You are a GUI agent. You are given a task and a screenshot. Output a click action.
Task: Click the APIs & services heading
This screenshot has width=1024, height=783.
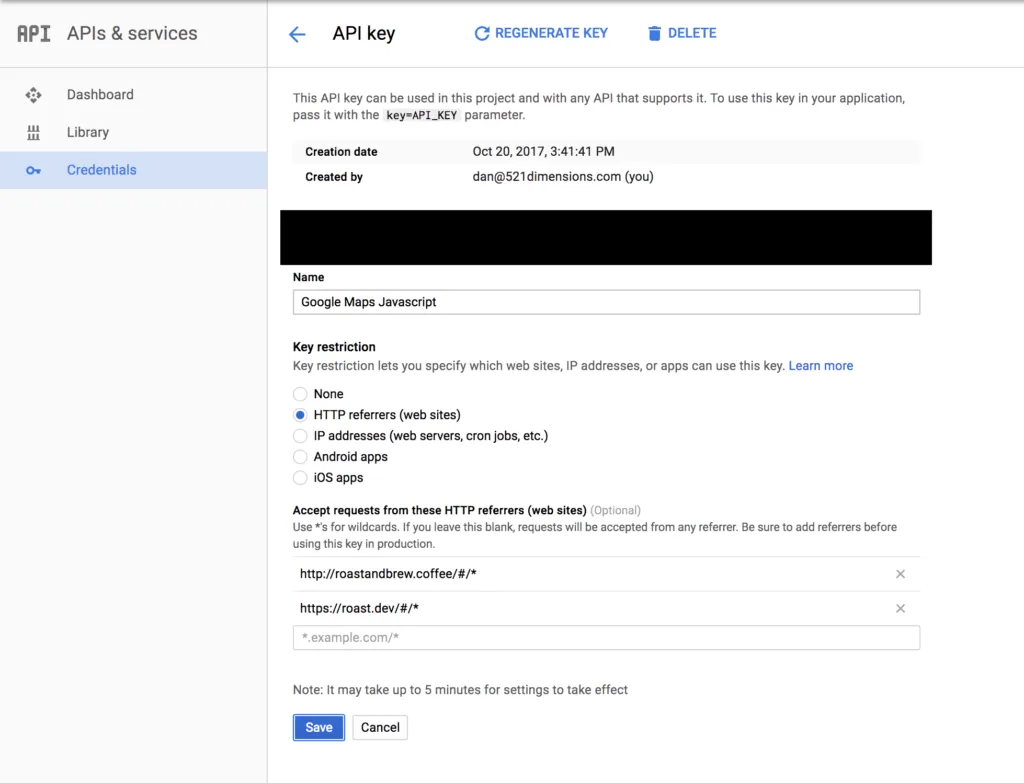click(132, 33)
